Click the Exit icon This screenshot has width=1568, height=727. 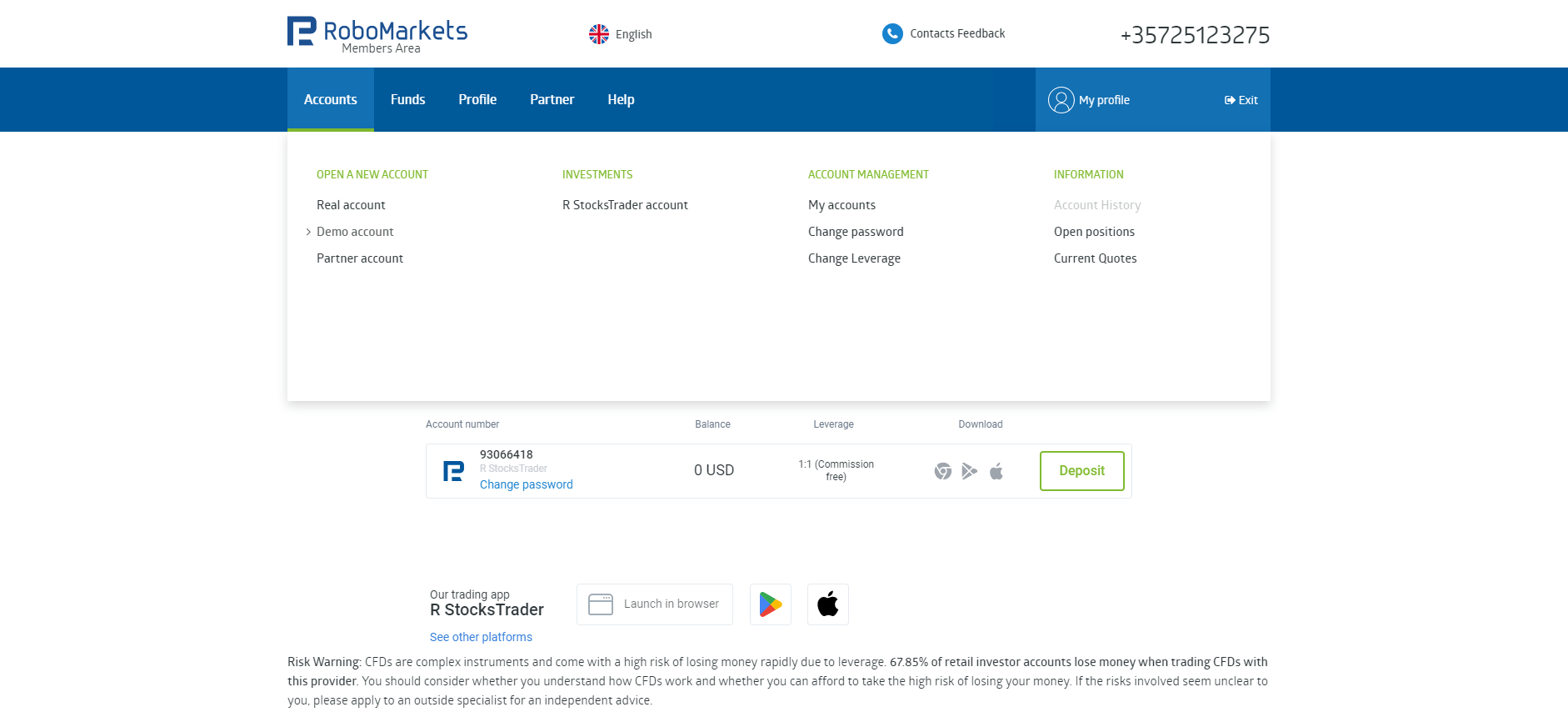1230,100
